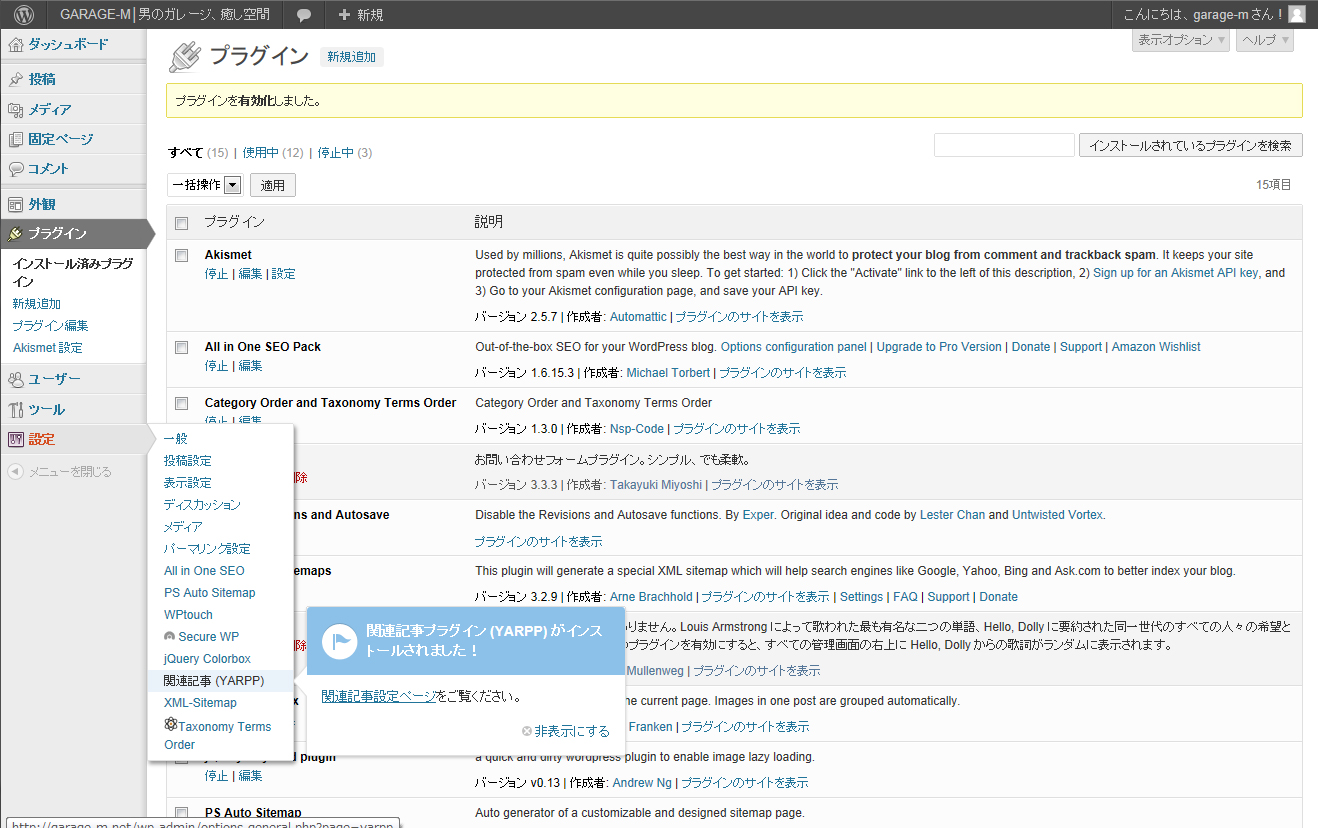Click the Plugin column header

click(x=234, y=222)
